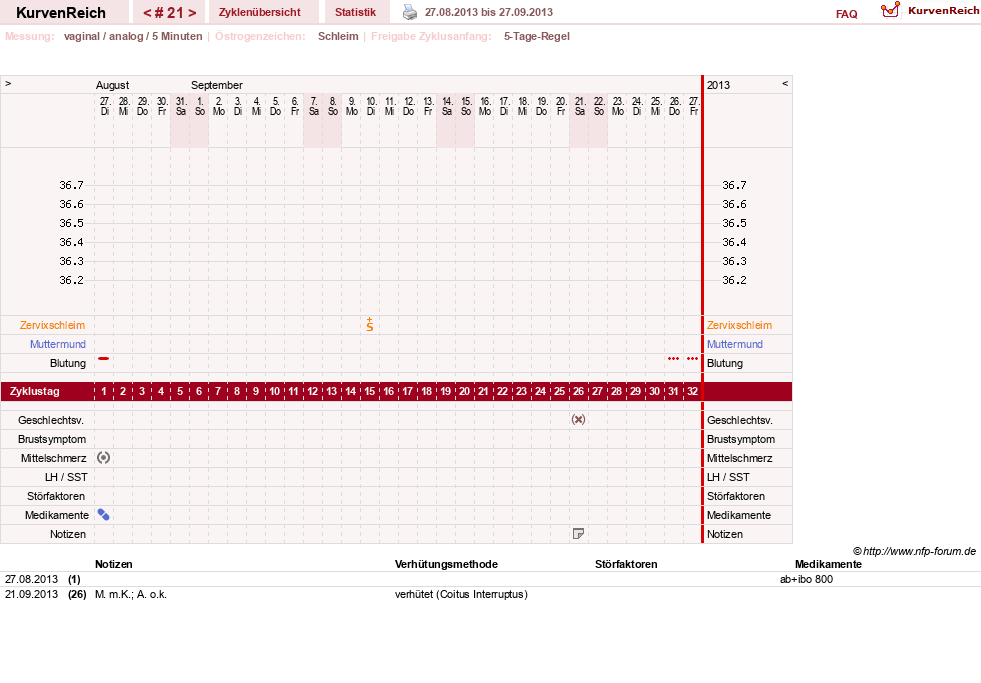The image size is (981, 683).
Task: Click the Störfaktoren column header in notes table
Action: coord(626,564)
